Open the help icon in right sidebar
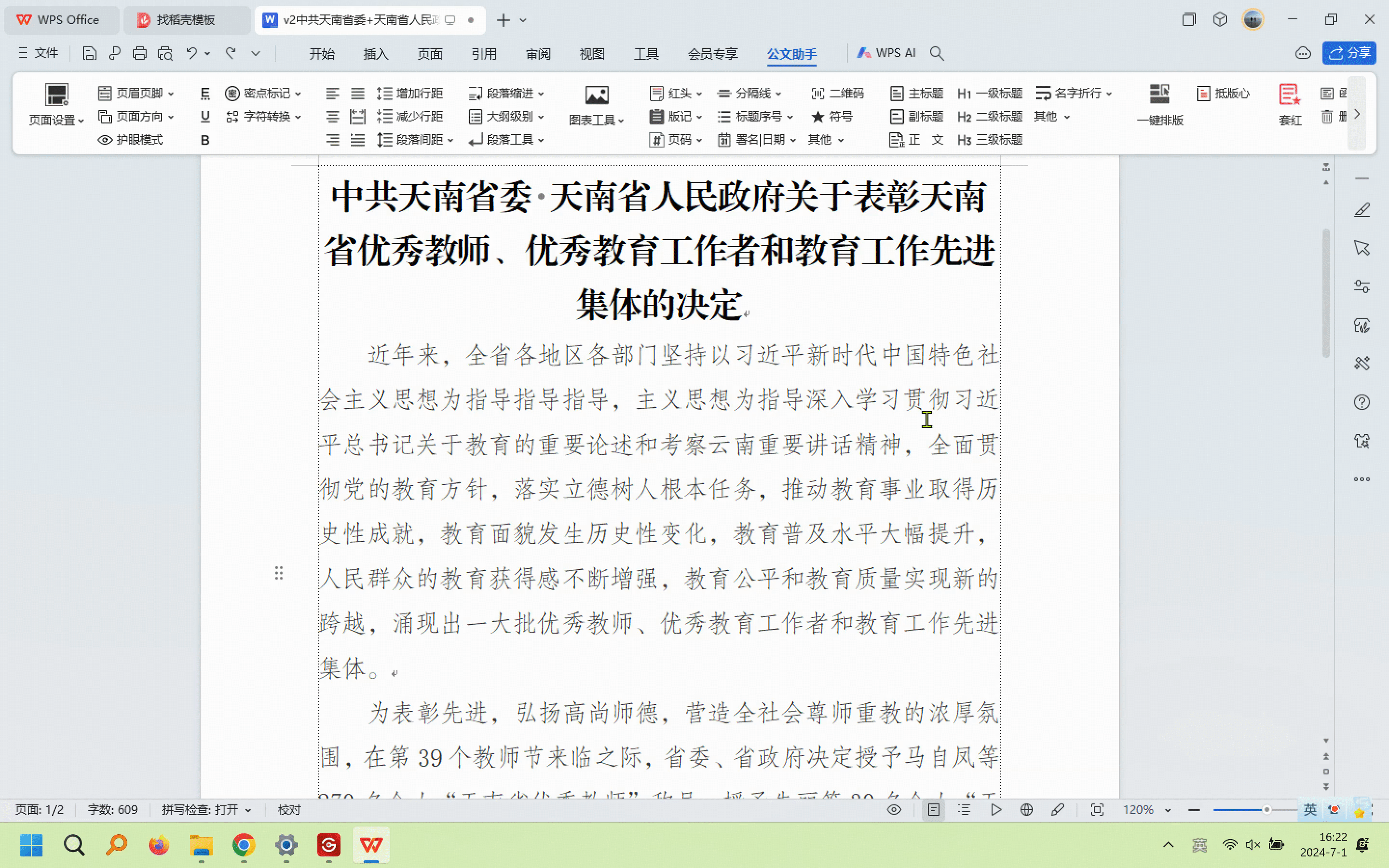This screenshot has height=868, width=1389. click(1362, 403)
